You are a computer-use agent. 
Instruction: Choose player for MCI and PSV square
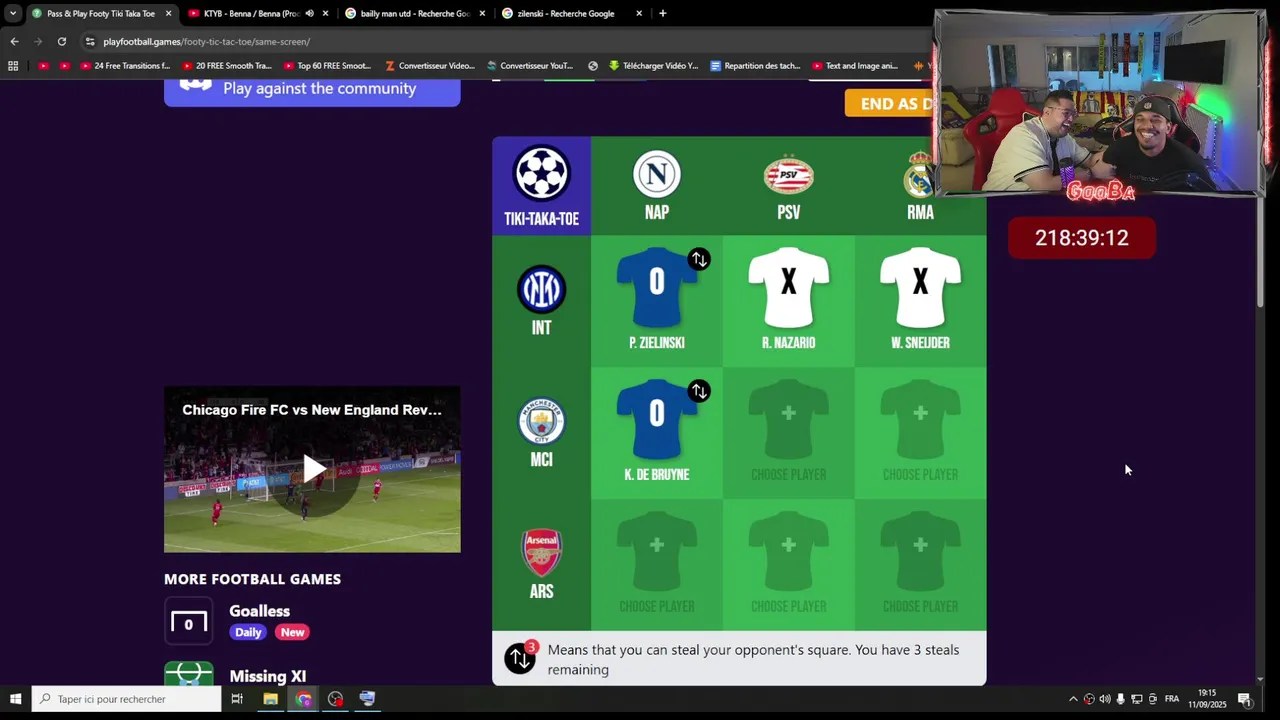[788, 432]
